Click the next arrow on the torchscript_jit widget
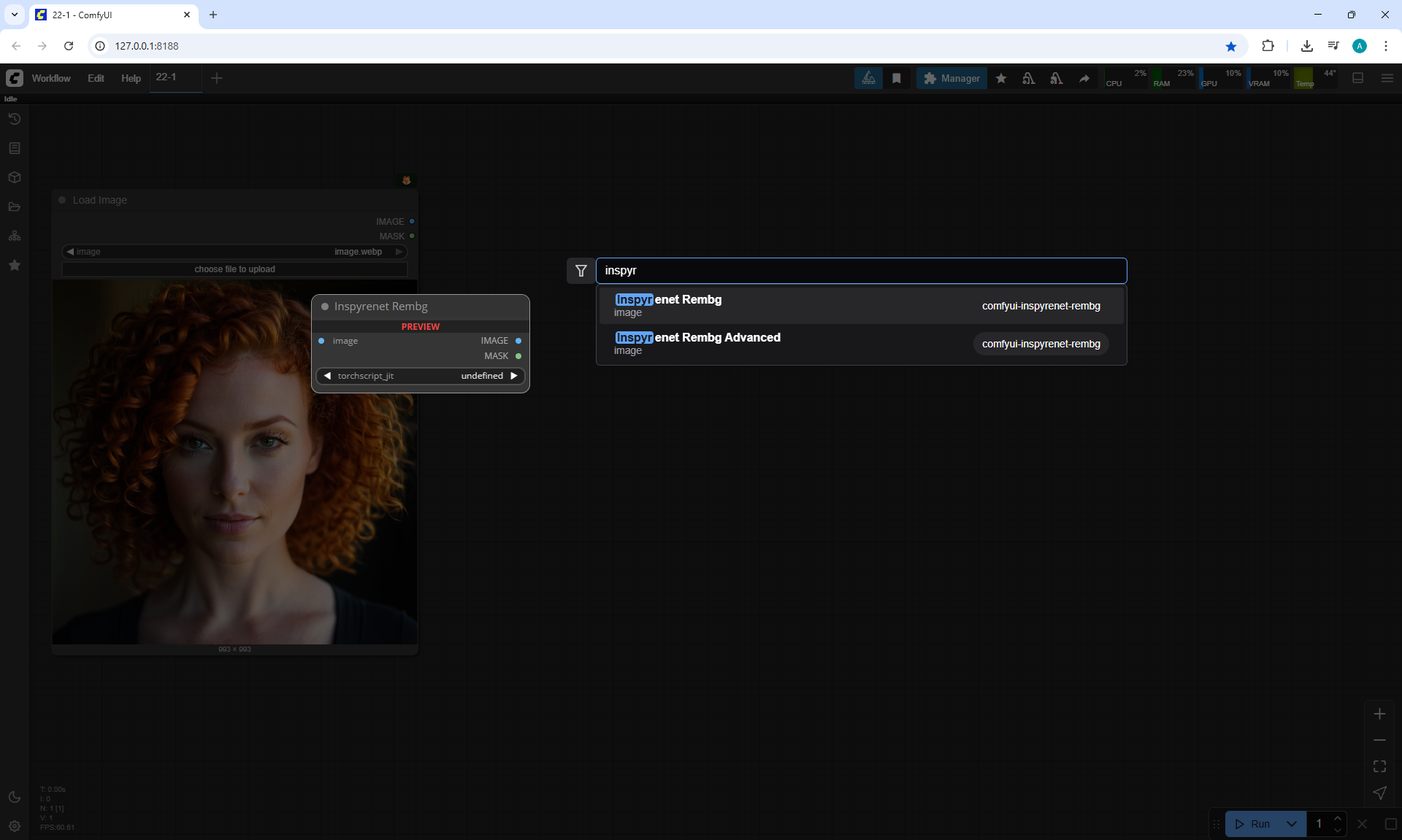1402x840 pixels. tap(514, 376)
